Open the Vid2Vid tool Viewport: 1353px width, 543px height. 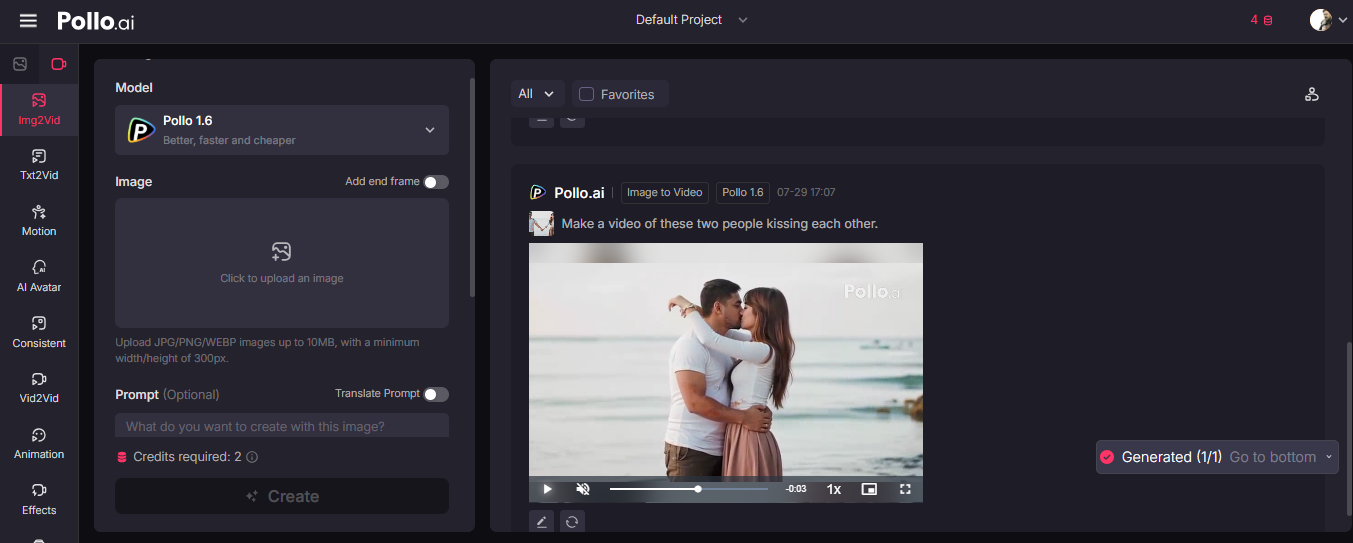coord(39,388)
